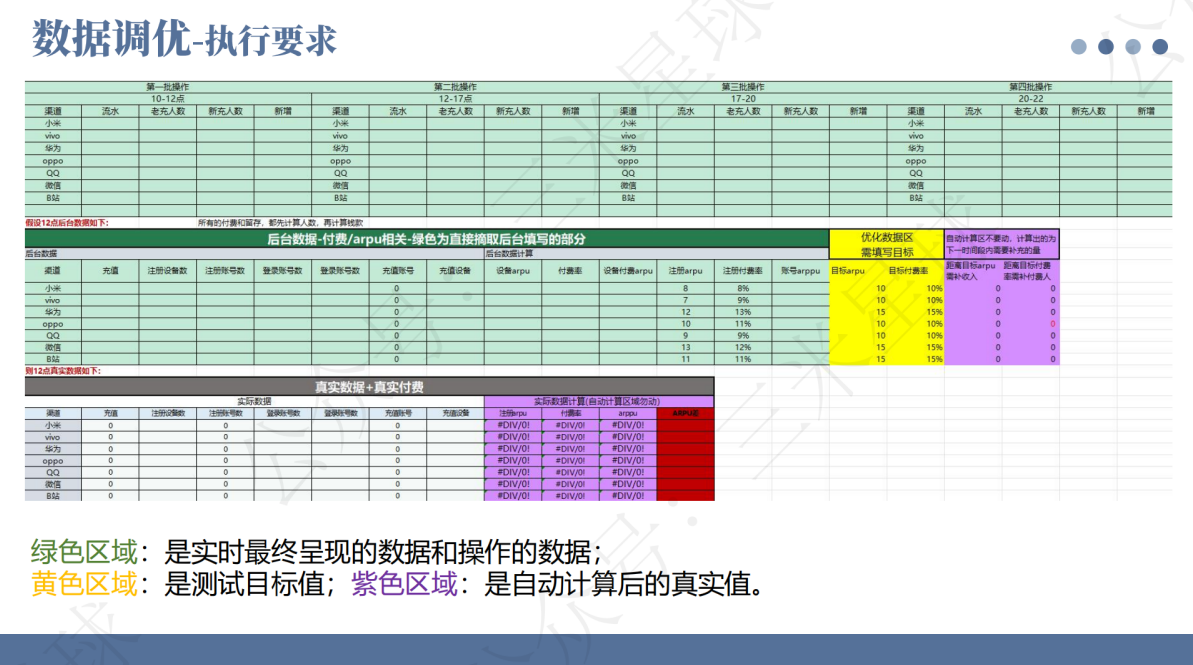Viewport: 1193px width, 665px height.
Task: Click the first light-blue dot at top right
Action: (x=1078, y=46)
